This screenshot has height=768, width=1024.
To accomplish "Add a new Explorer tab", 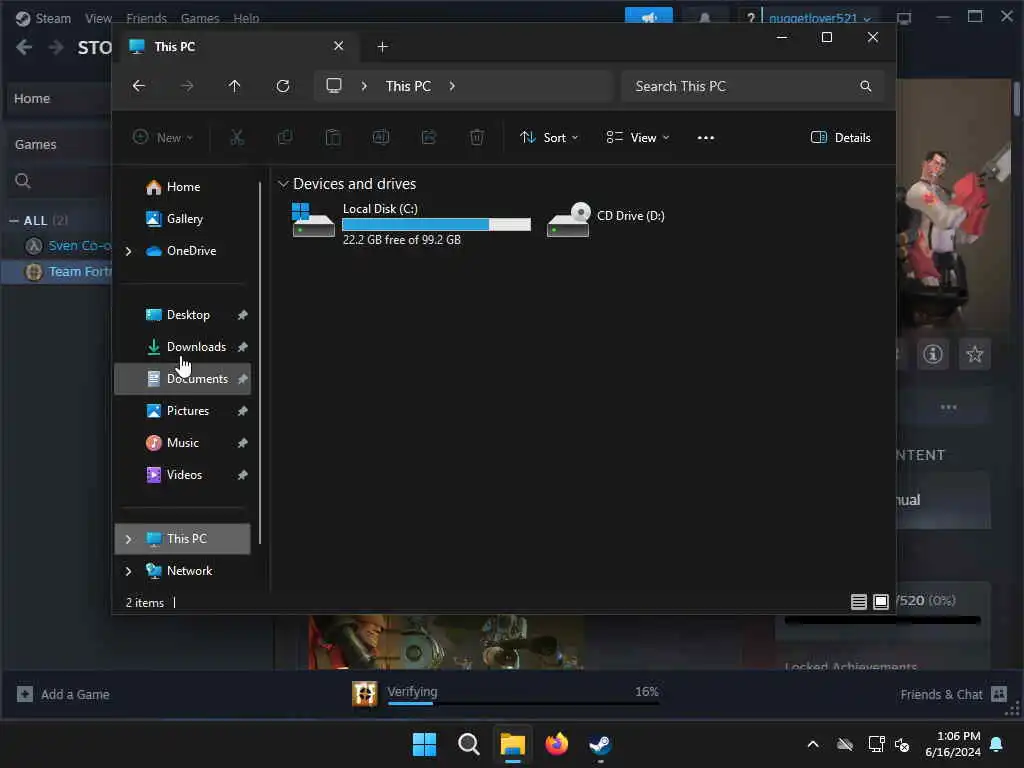I will click(x=383, y=46).
